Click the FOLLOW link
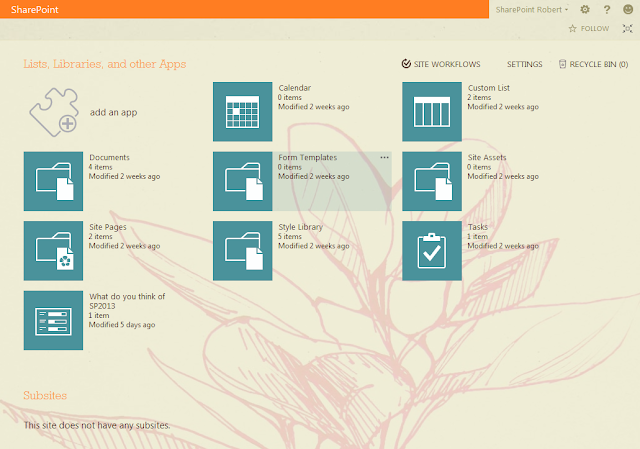640x449 pixels. click(595, 29)
